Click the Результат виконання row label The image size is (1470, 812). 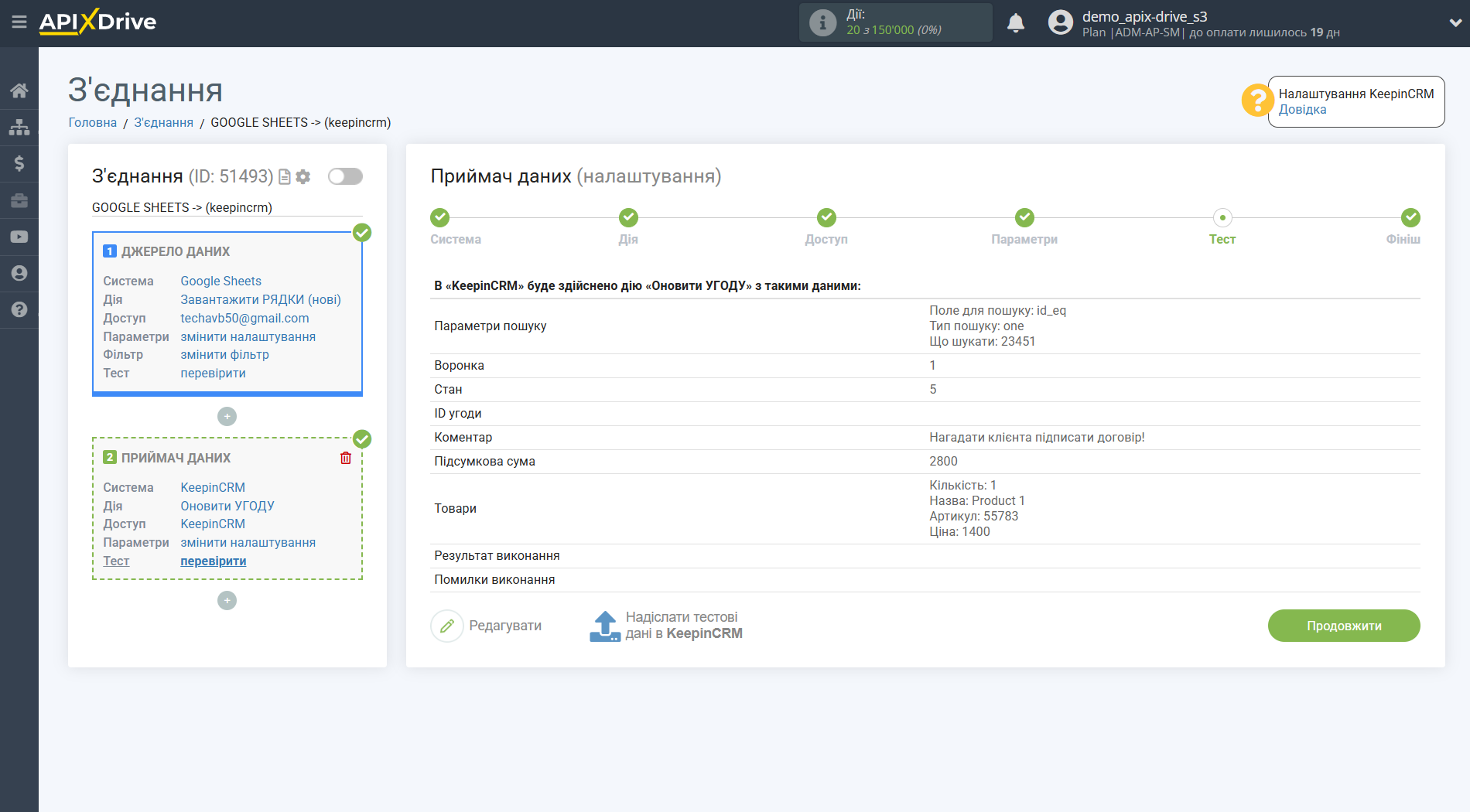click(x=497, y=555)
